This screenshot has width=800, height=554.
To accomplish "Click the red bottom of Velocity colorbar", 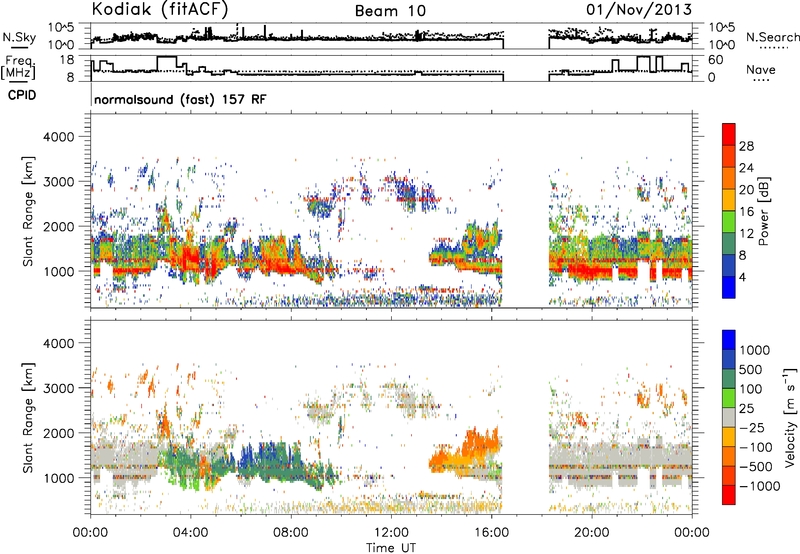I will (729, 495).
